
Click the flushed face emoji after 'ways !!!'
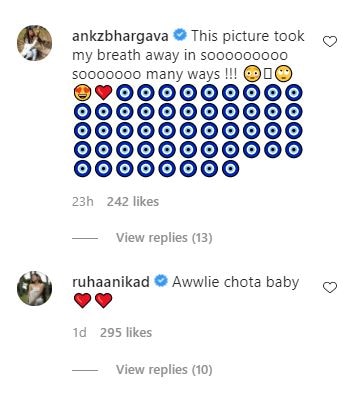(x=252, y=74)
